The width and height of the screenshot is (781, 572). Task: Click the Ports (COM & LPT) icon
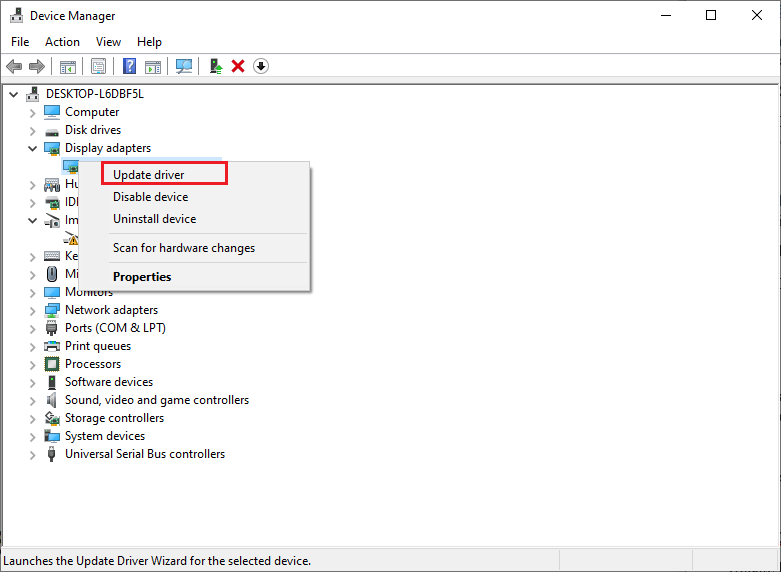click(x=51, y=328)
